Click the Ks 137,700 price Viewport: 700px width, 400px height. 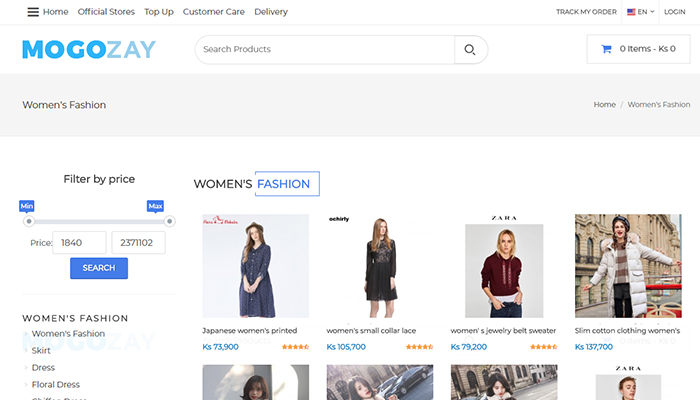pyautogui.click(x=594, y=347)
